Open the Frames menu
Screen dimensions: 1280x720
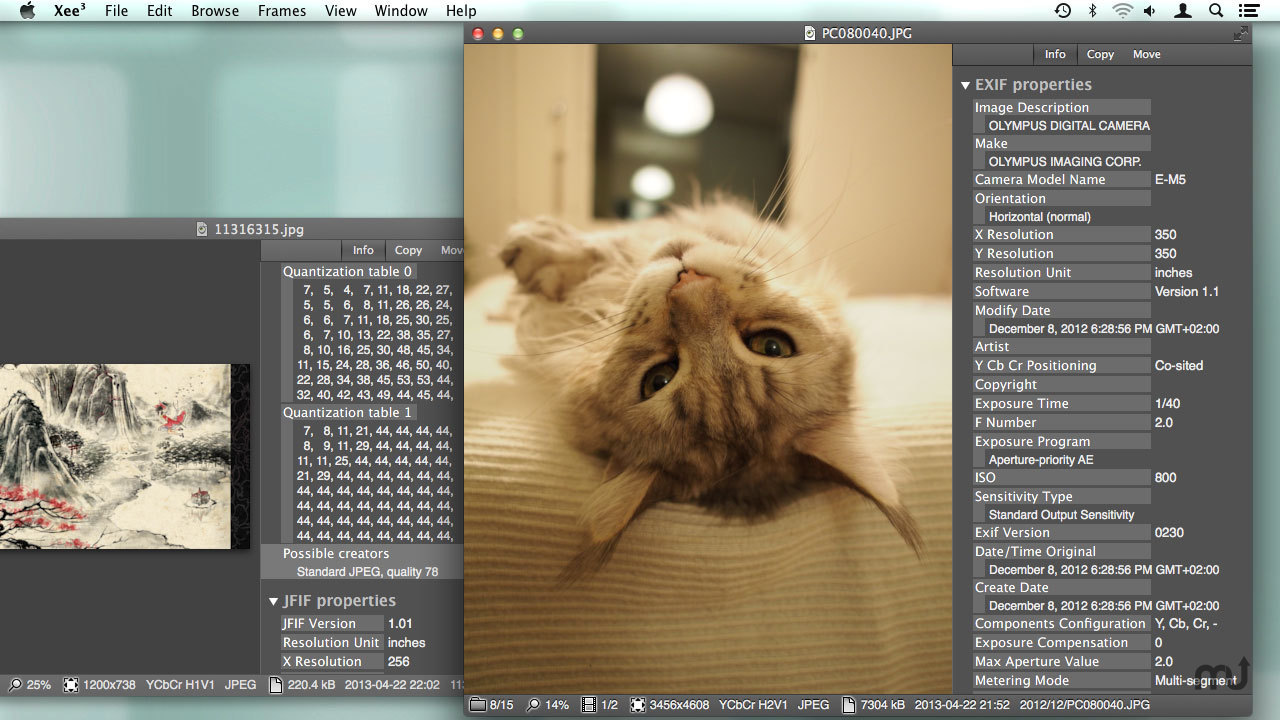point(282,11)
